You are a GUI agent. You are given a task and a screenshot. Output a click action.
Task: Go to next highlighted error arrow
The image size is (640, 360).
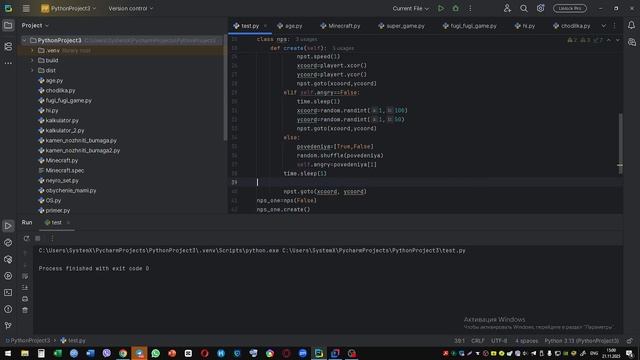618,40
